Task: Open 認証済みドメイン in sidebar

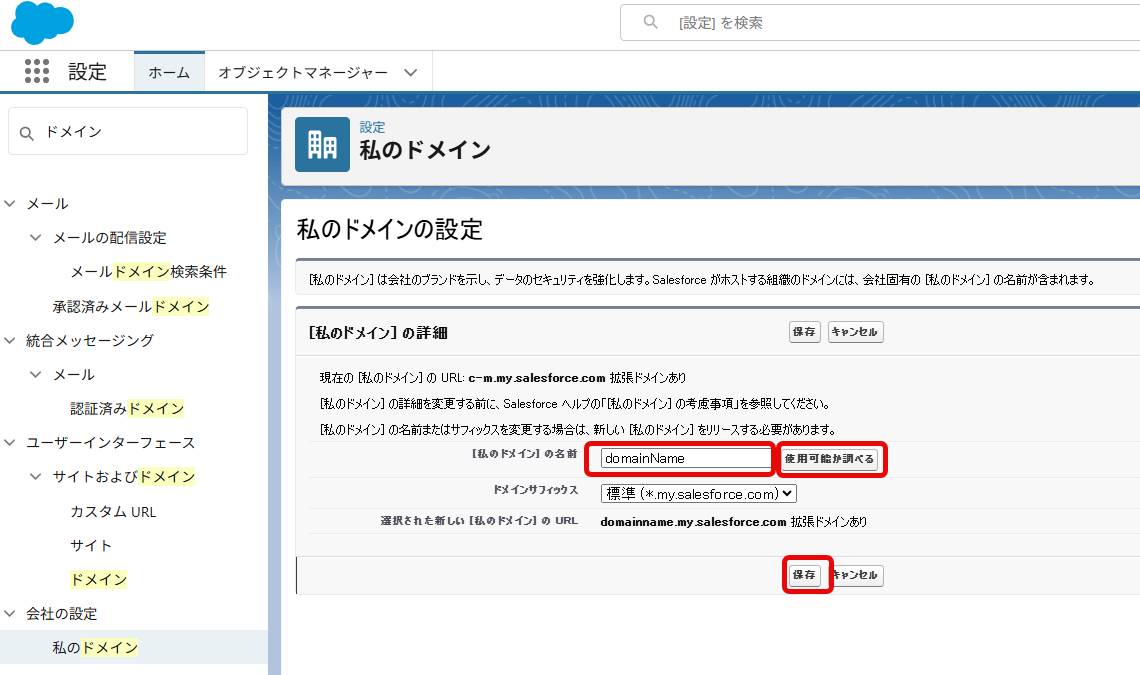Action: [x=127, y=409]
